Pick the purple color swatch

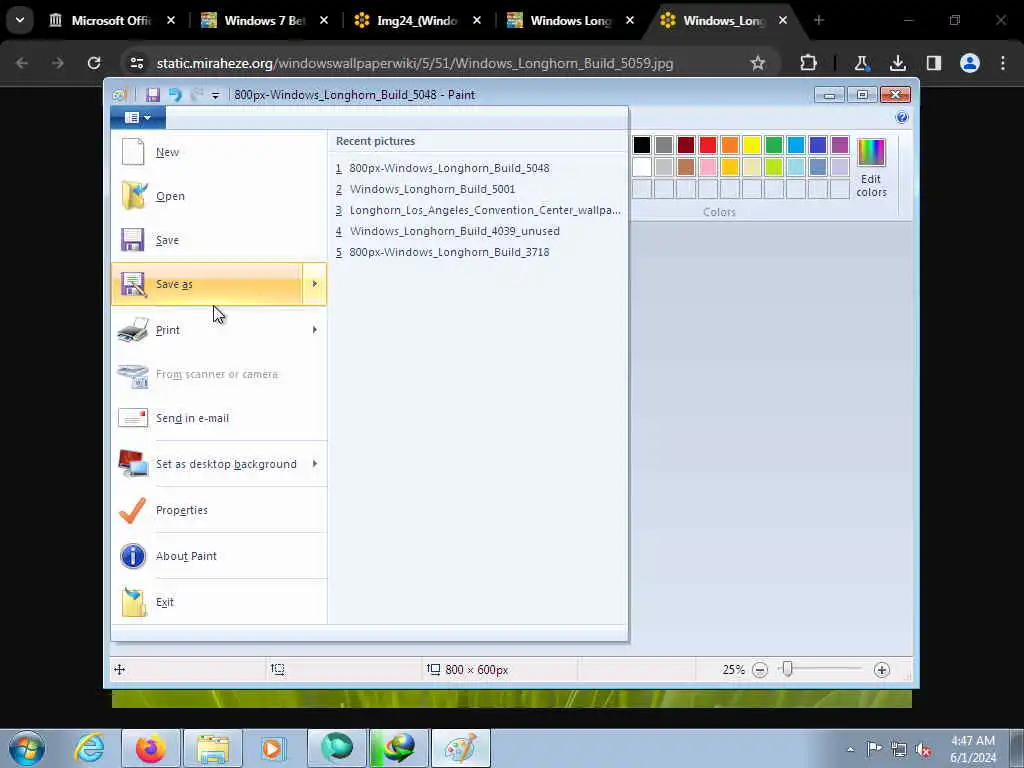pyautogui.click(x=840, y=145)
